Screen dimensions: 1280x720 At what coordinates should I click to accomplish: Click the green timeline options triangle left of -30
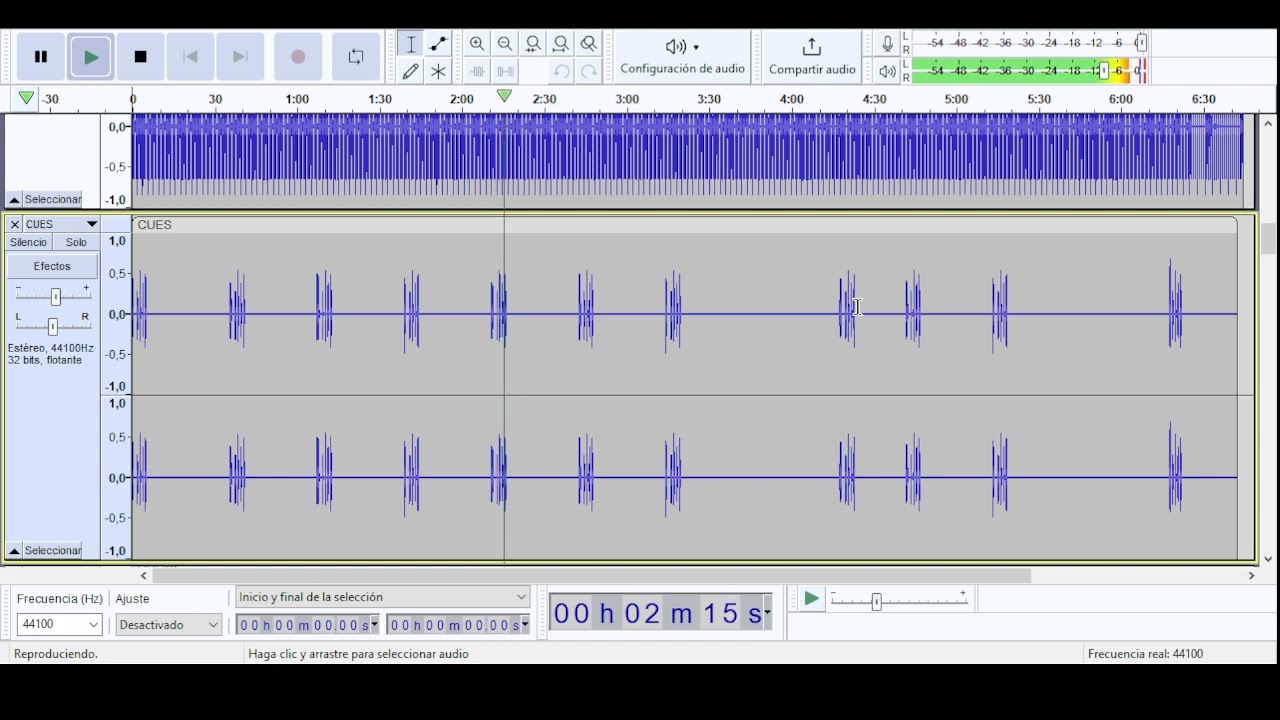(26, 98)
